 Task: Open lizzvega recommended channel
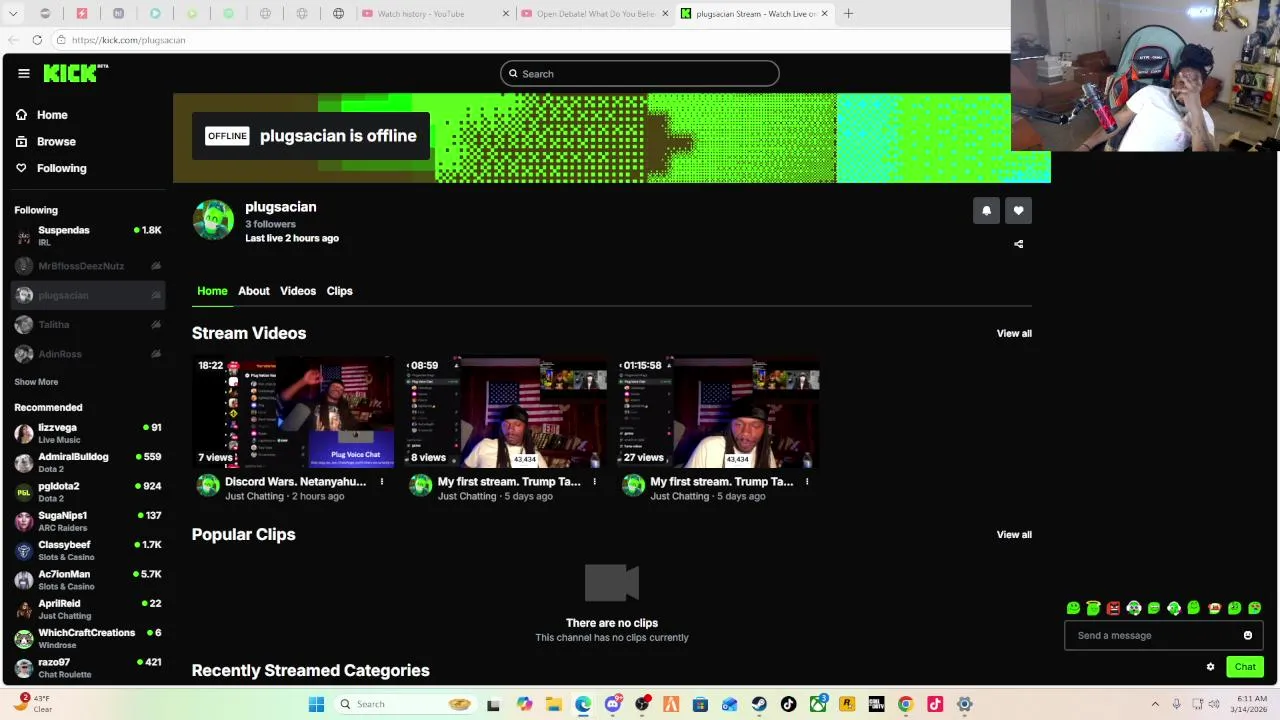[x=88, y=434]
